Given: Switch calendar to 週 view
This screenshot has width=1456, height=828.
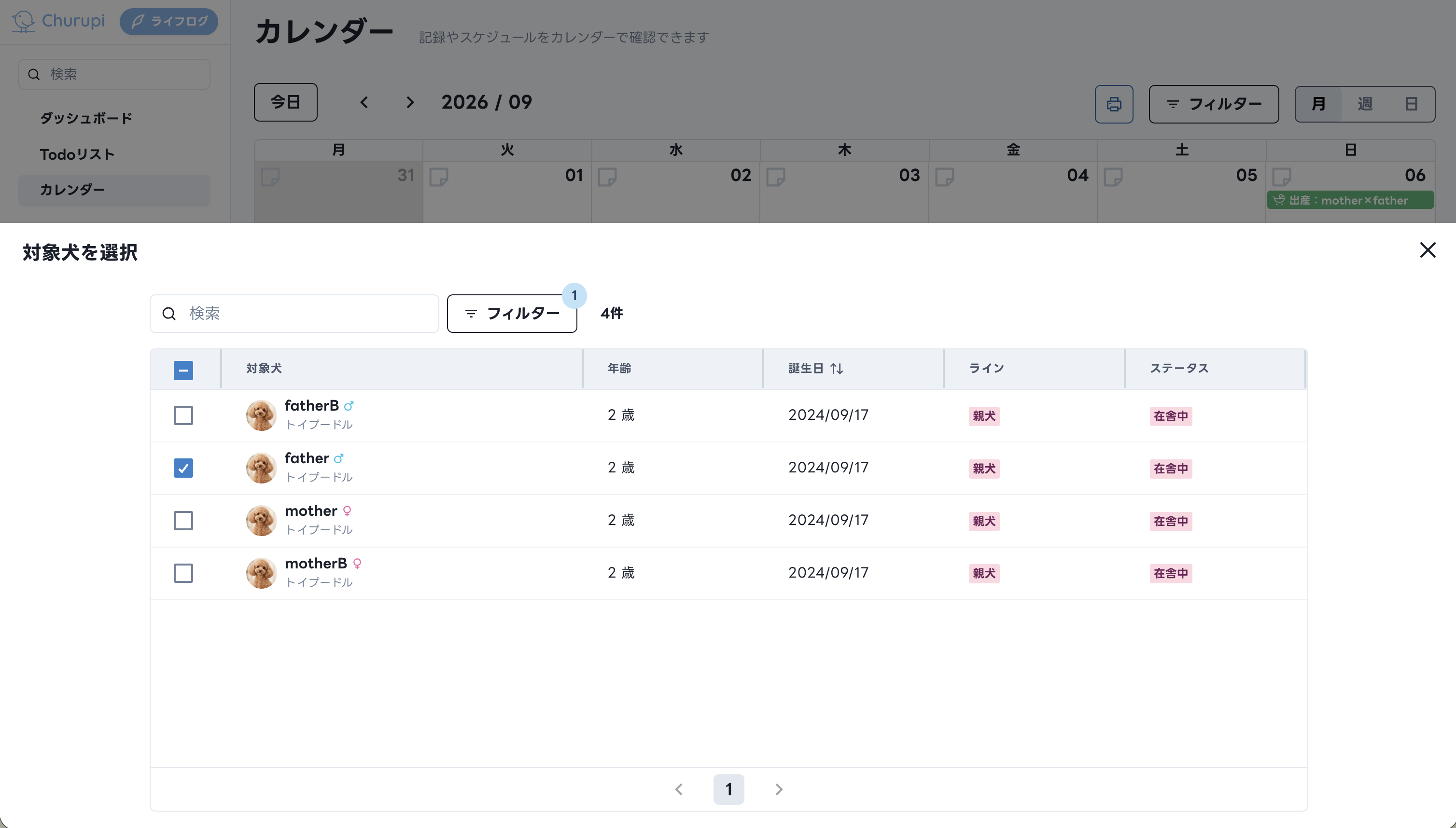Looking at the screenshot, I should coord(1365,104).
